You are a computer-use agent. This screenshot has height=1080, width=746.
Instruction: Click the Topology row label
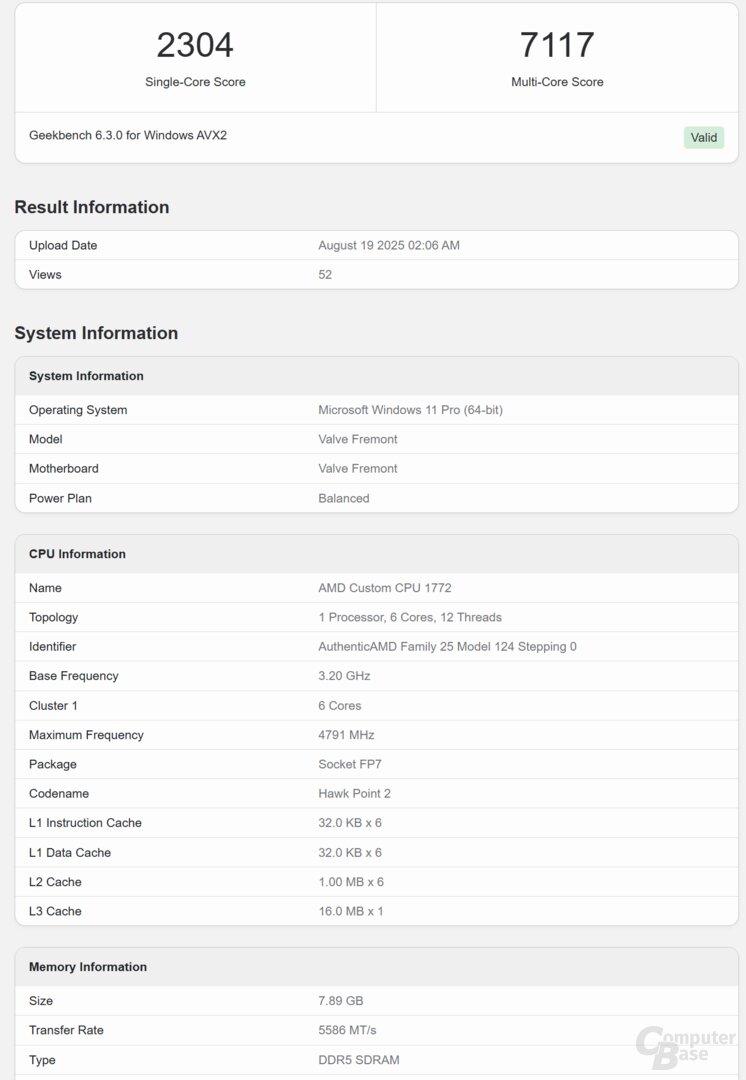point(53,617)
